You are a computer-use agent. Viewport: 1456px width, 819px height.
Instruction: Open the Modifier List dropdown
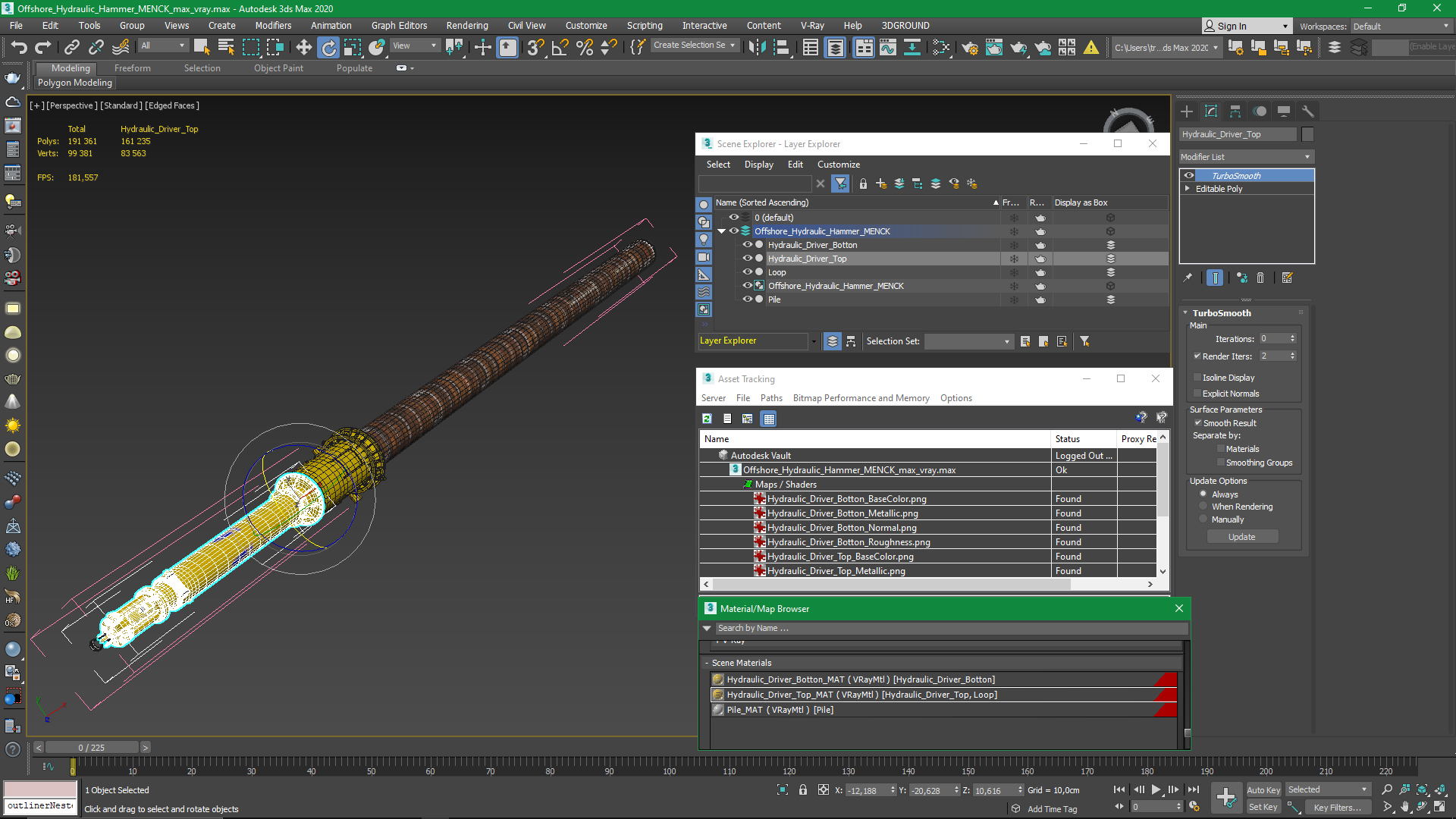[1246, 157]
